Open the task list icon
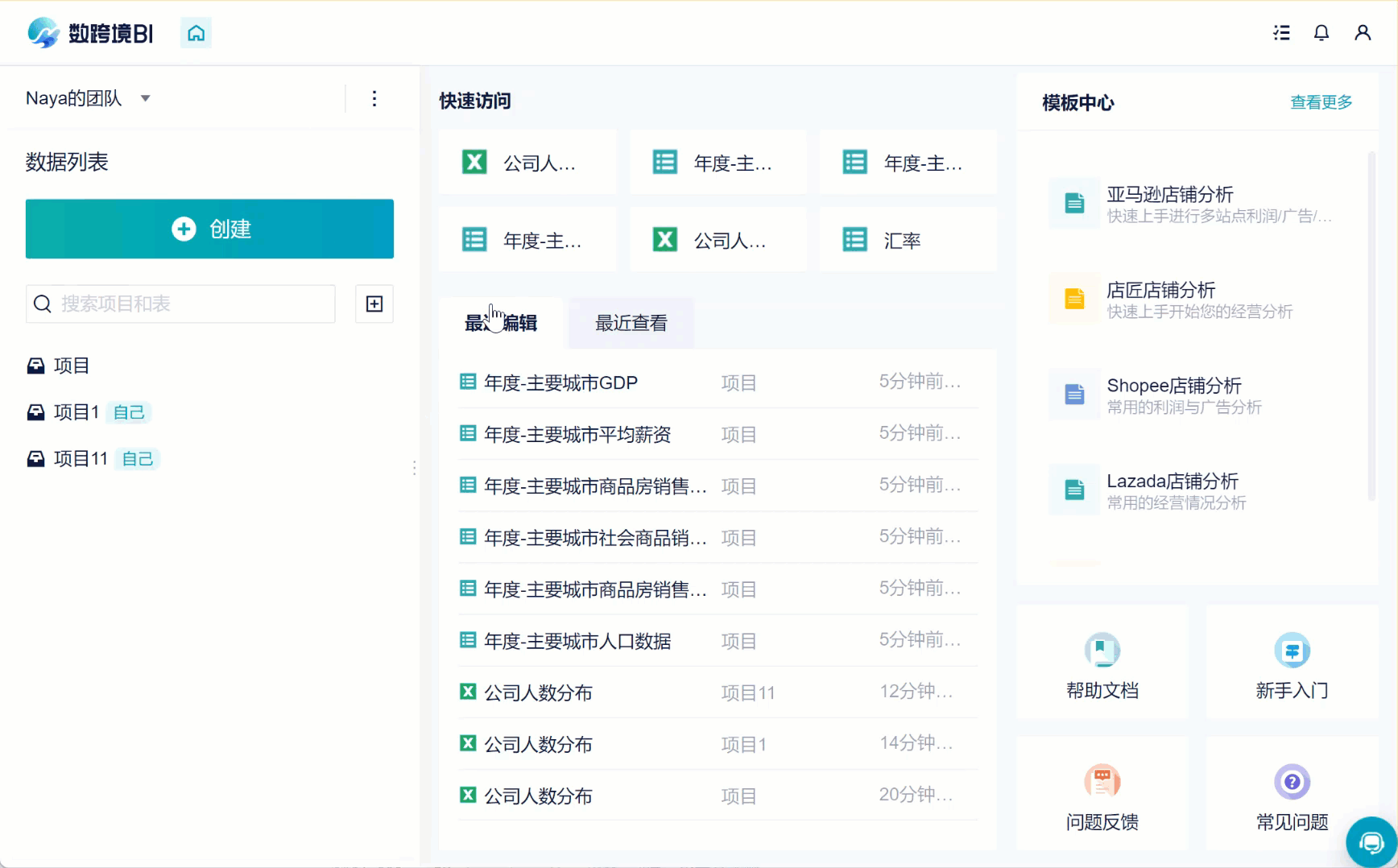1398x868 pixels. coord(1281,33)
